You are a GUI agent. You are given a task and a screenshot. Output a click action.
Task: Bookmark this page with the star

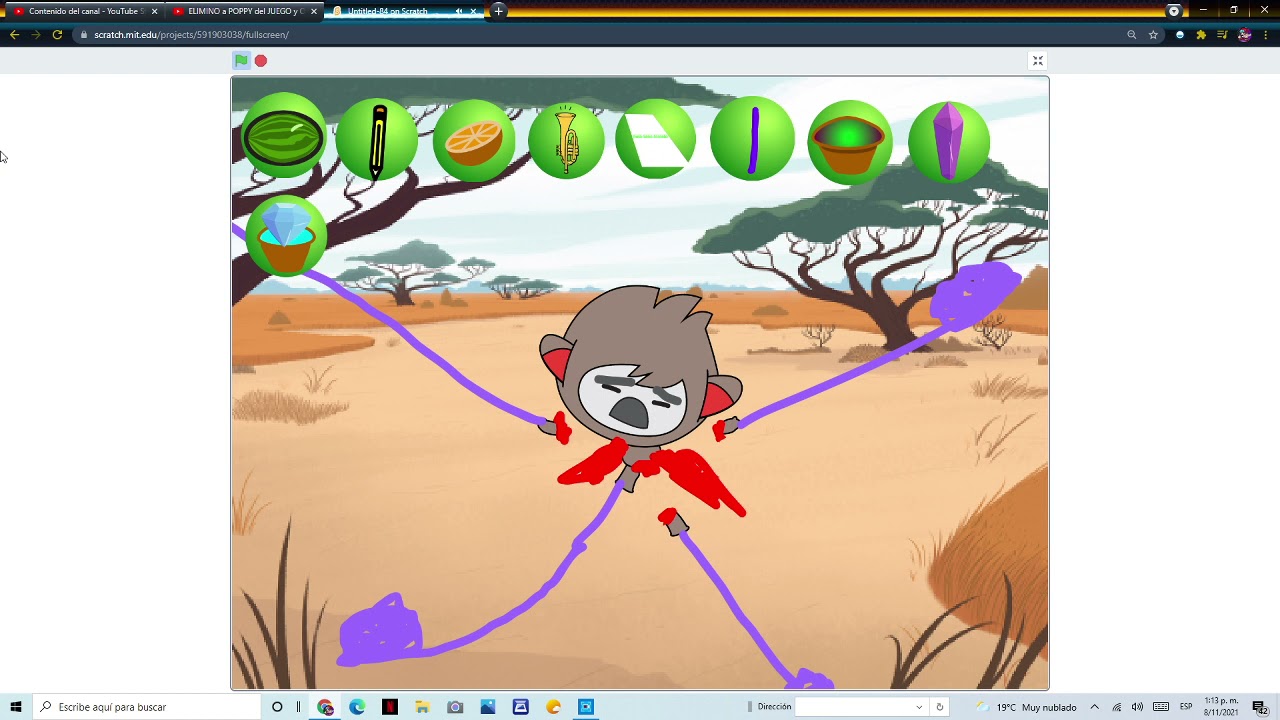pos(1153,34)
